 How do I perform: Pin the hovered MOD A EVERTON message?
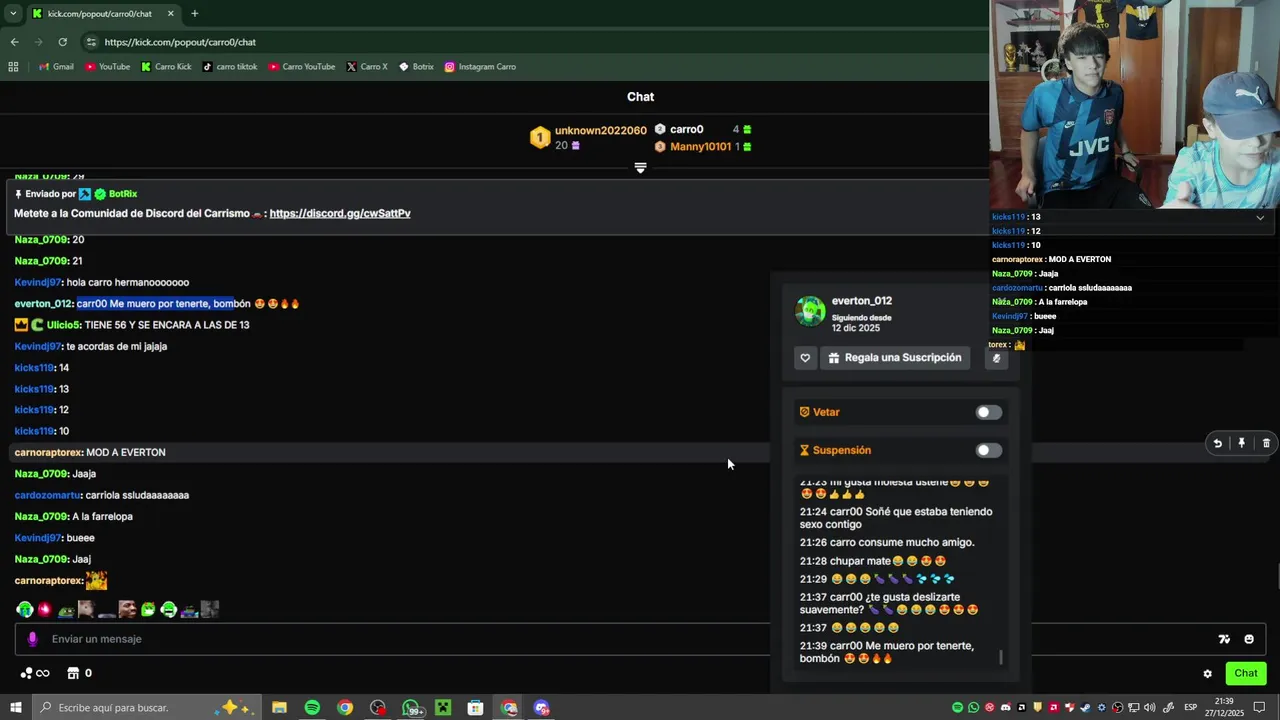(1241, 443)
